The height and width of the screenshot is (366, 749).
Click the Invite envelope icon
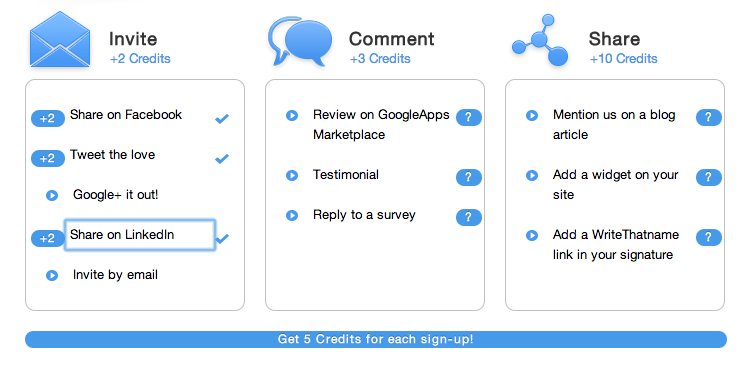(x=60, y=39)
